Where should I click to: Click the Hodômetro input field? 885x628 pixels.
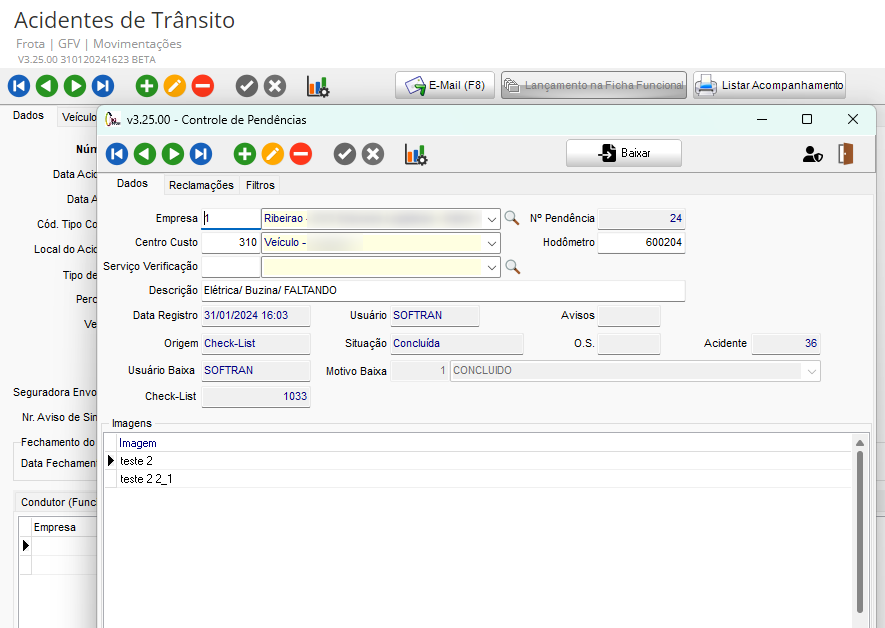641,243
